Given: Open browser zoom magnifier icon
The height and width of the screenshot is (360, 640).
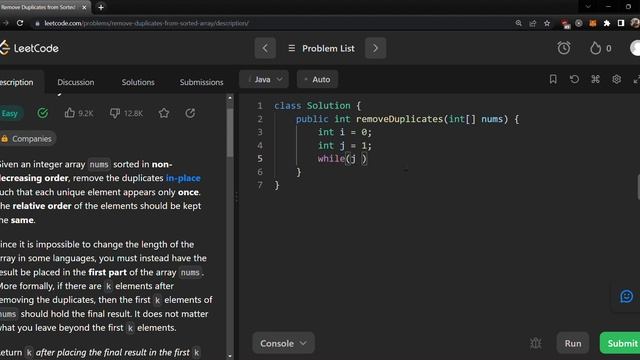Looking at the screenshot, I should (x=518, y=23).
